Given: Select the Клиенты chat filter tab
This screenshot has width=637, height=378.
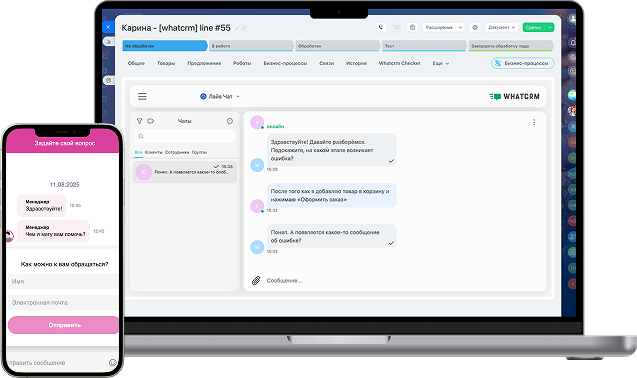Looking at the screenshot, I should coord(154,152).
